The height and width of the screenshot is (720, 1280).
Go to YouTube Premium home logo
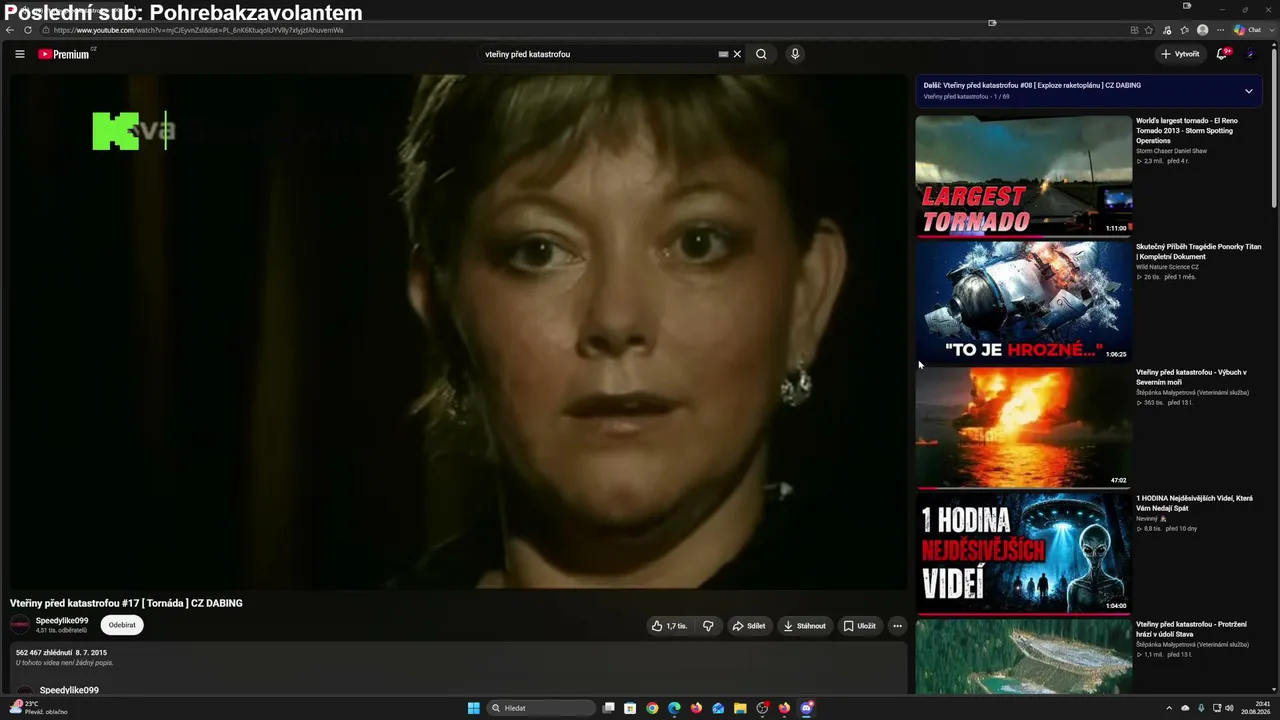pos(66,54)
